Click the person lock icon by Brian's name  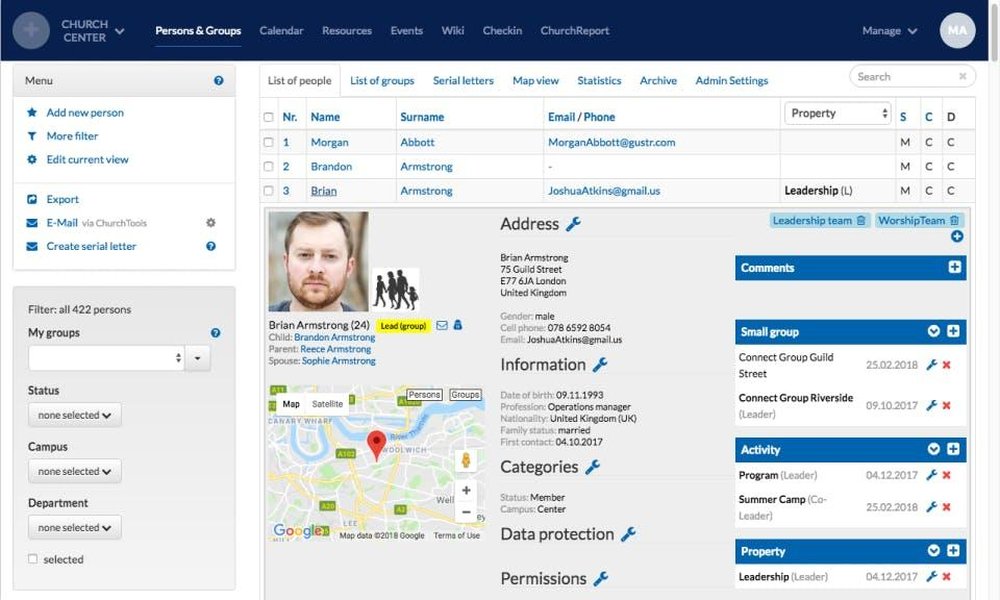pyautogui.click(x=457, y=325)
